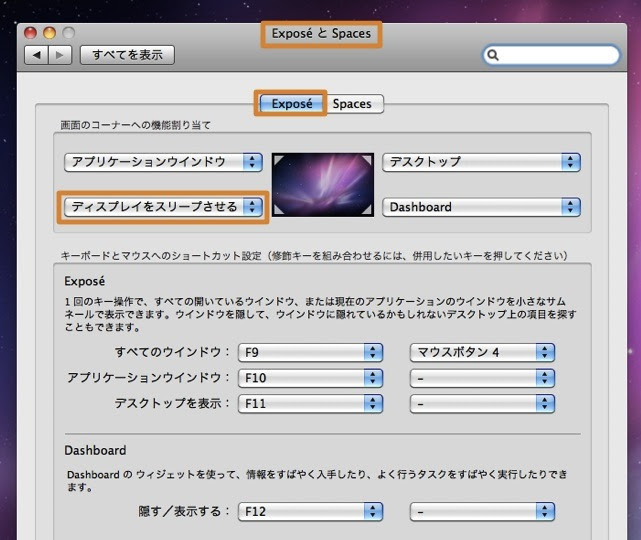
Task: Open the デスクトップ corner dropdown
Action: (481, 162)
